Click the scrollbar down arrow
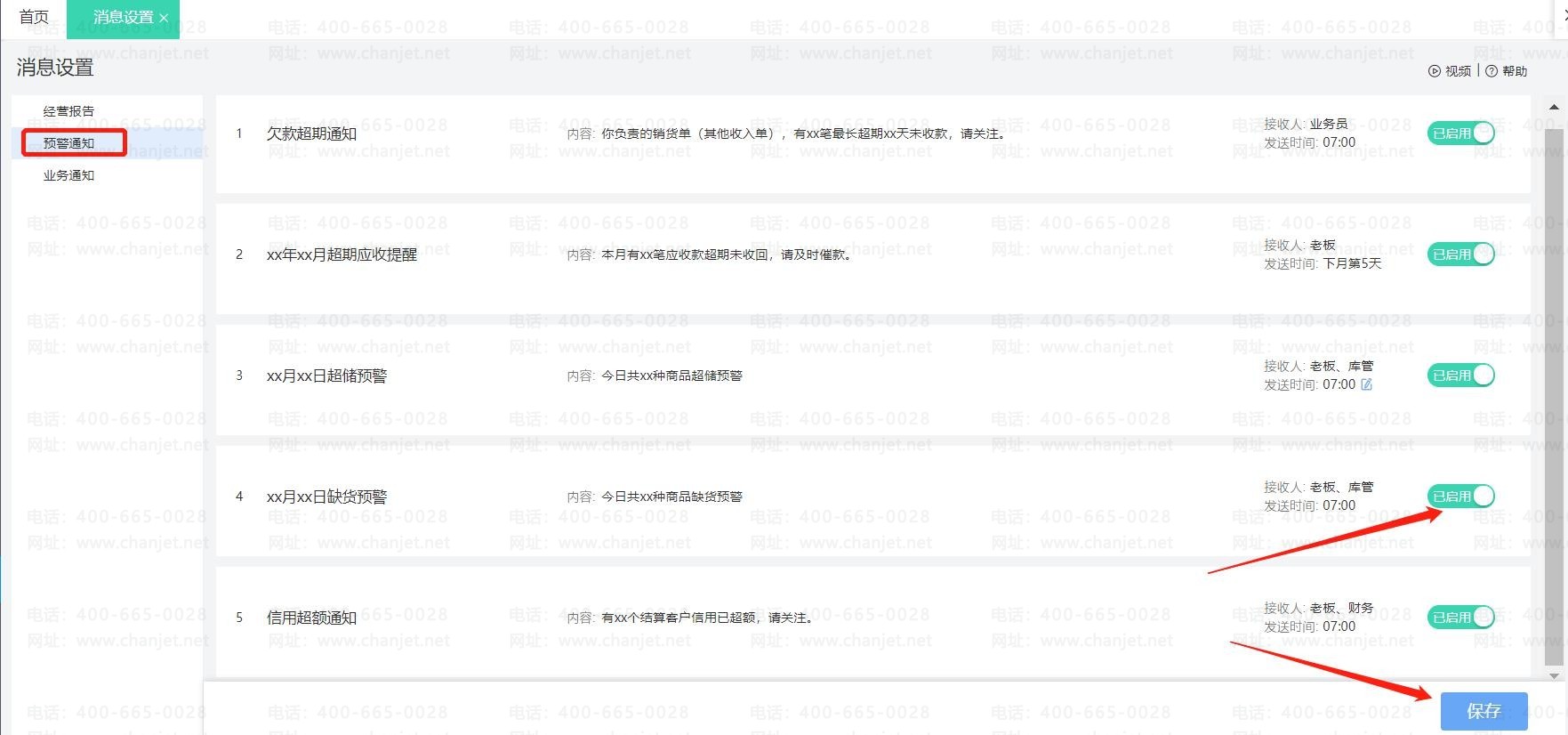The image size is (1568, 735). pos(1554,676)
